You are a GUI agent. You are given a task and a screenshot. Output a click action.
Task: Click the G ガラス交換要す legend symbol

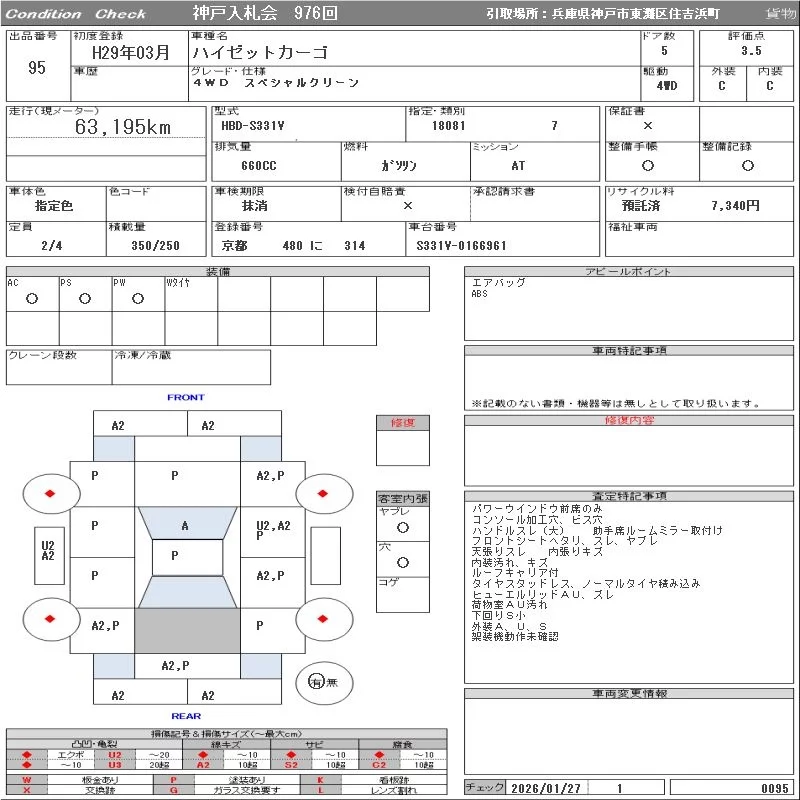(173, 790)
